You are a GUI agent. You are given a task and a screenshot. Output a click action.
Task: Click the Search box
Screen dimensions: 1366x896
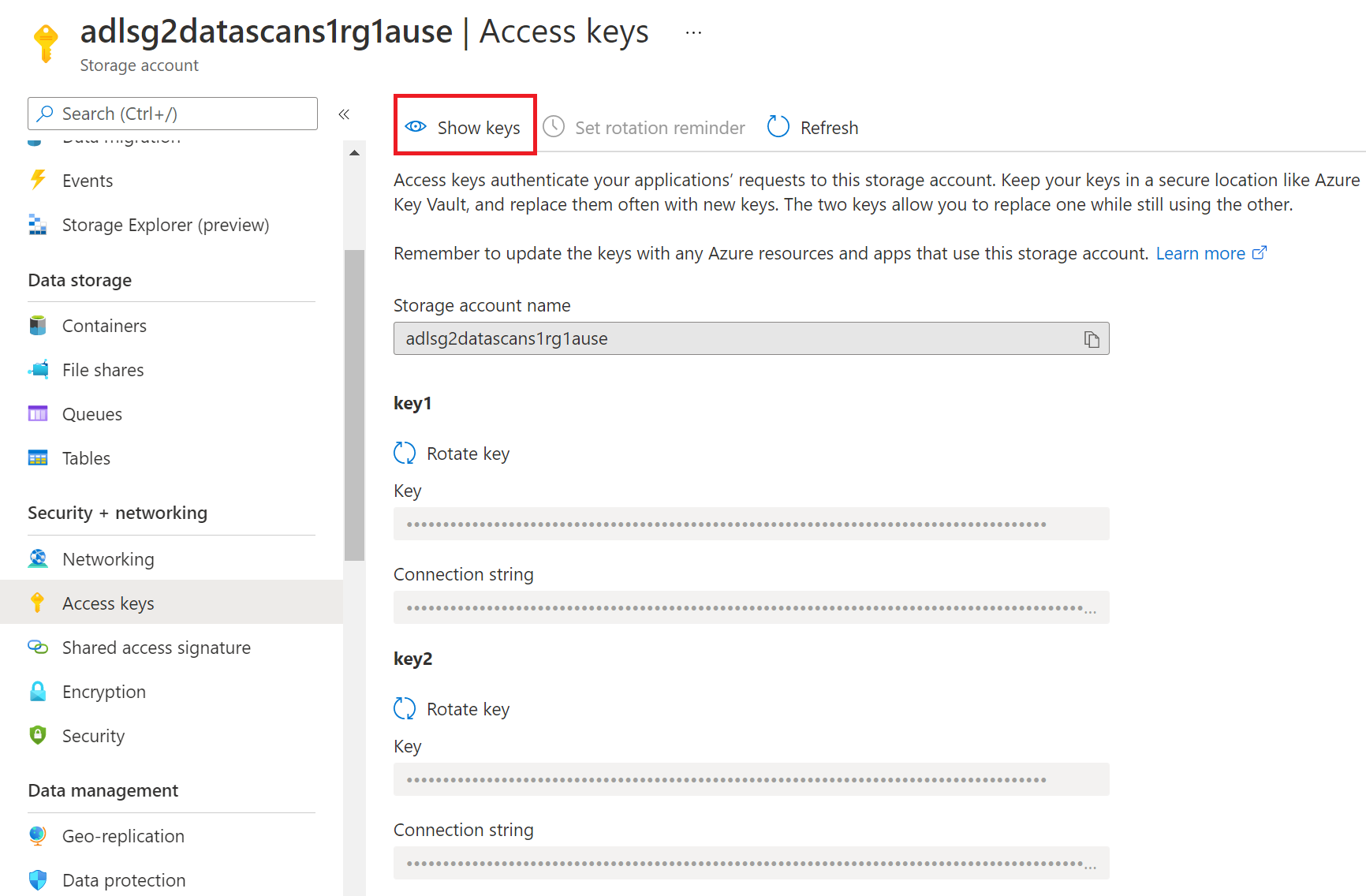pyautogui.click(x=172, y=113)
